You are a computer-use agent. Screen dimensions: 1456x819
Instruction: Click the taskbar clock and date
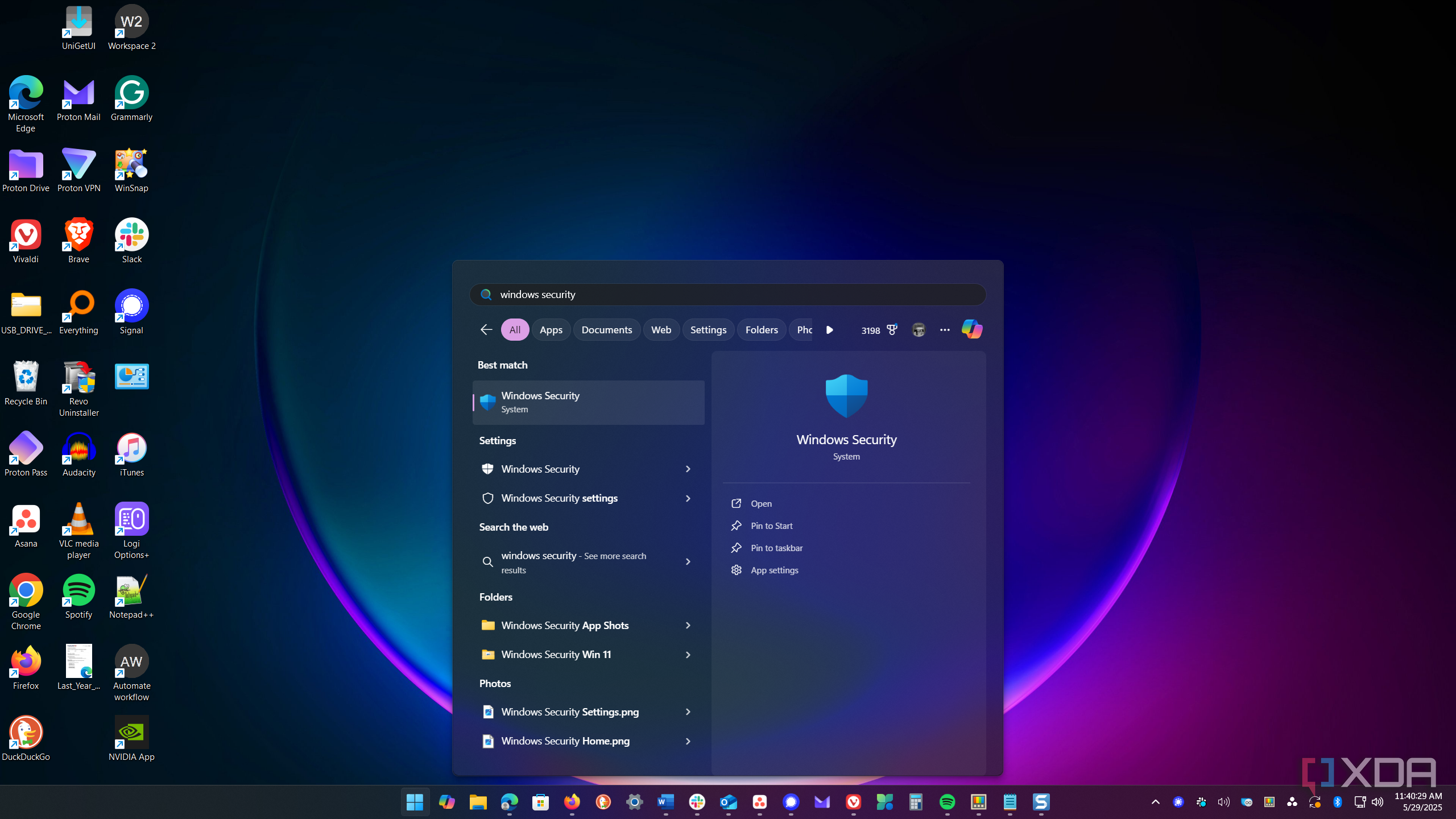tap(1418, 802)
